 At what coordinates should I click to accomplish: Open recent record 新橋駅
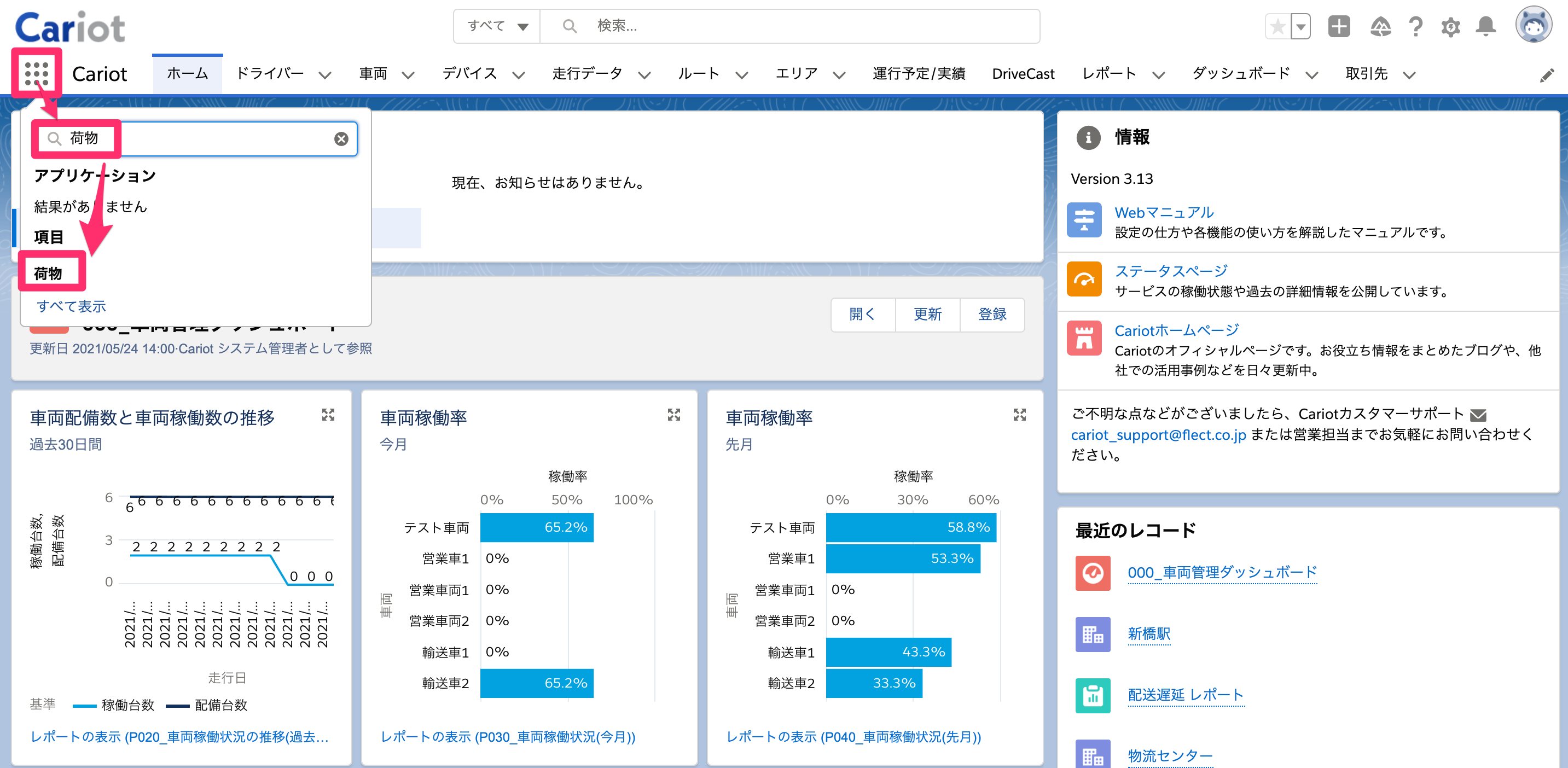click(x=1149, y=634)
